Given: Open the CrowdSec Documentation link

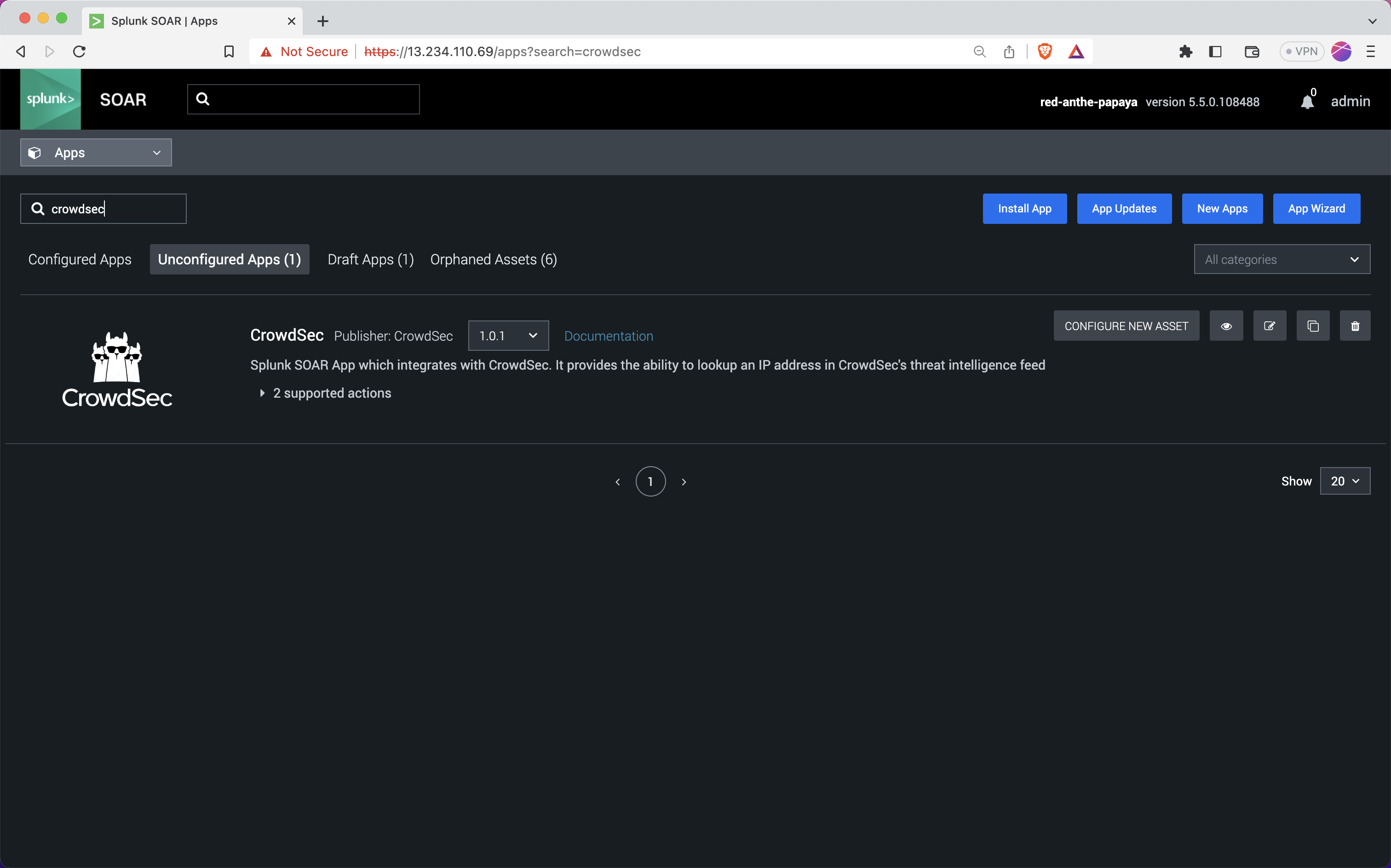Looking at the screenshot, I should coord(608,337).
